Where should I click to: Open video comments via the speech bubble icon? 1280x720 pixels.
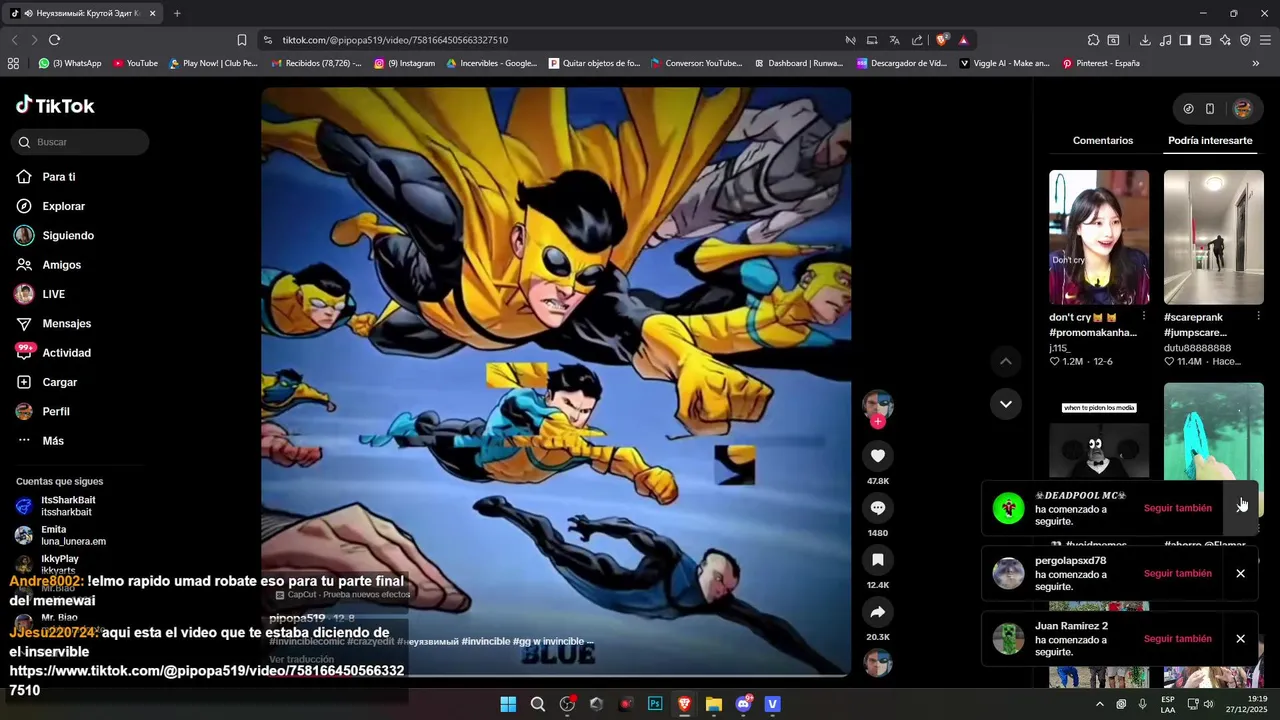coord(877,508)
